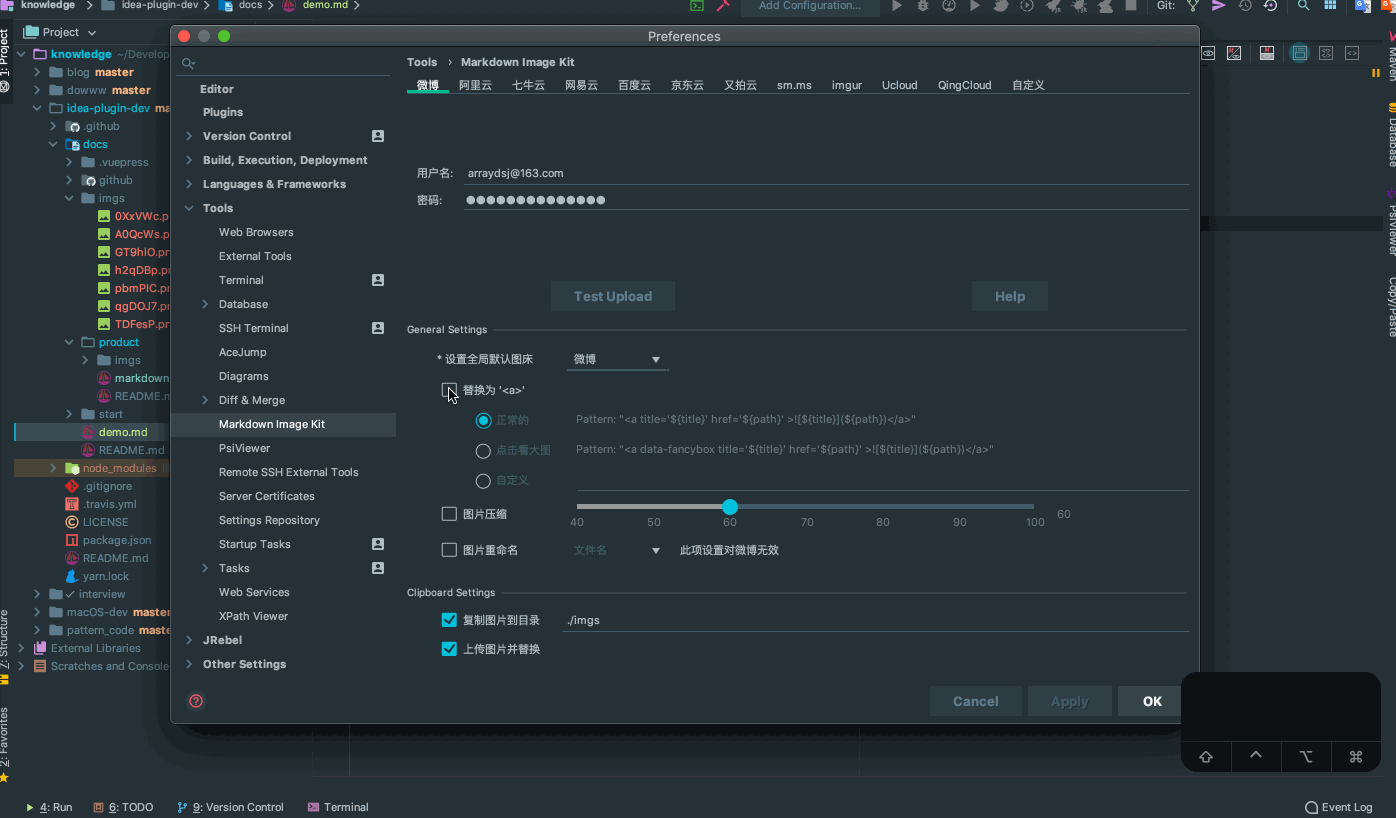Image resolution: width=1396 pixels, height=818 pixels.
Task: Click the Git history clock icon
Action: (1245, 6)
